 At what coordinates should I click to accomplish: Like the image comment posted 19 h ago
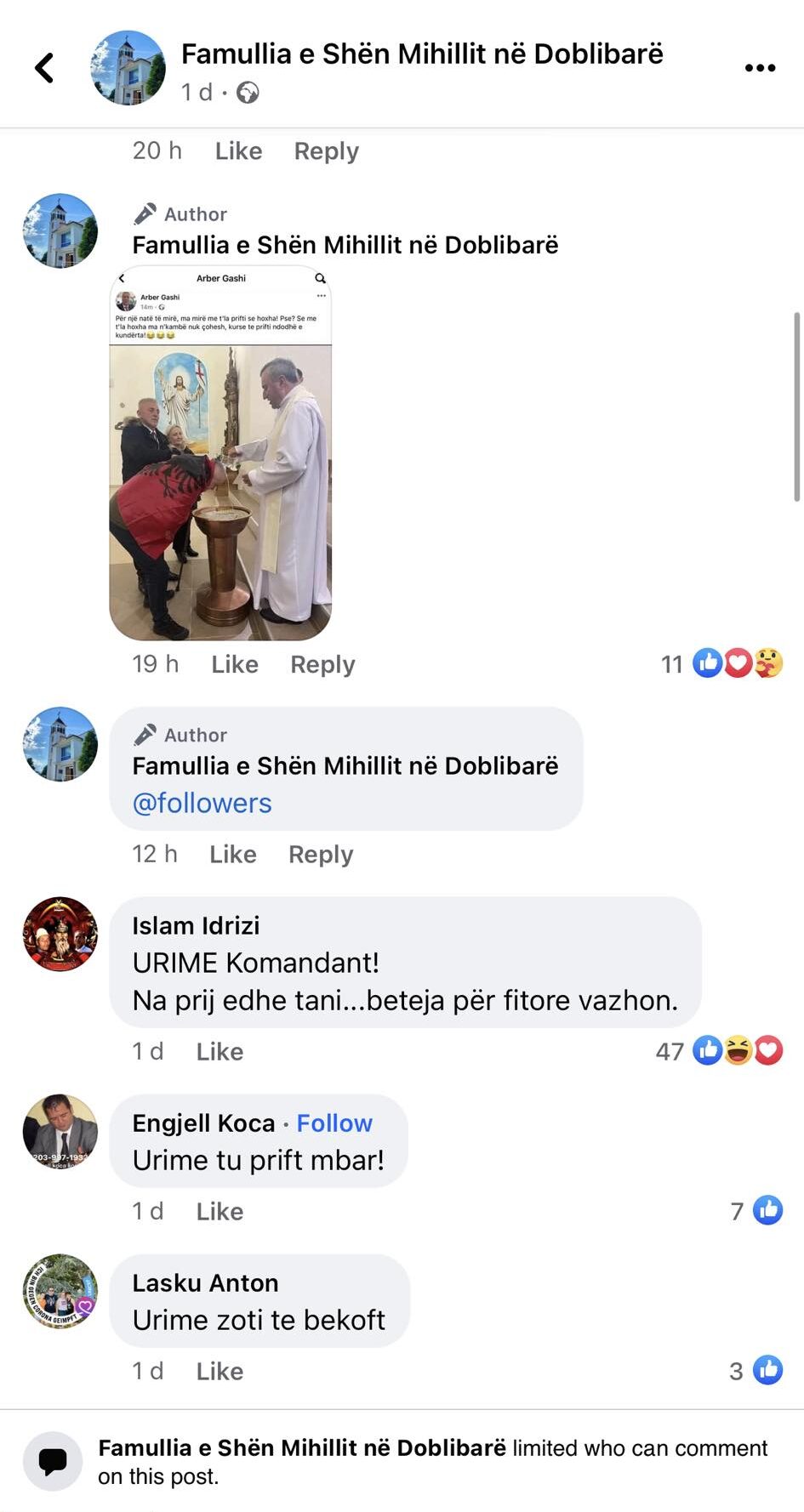(x=235, y=664)
